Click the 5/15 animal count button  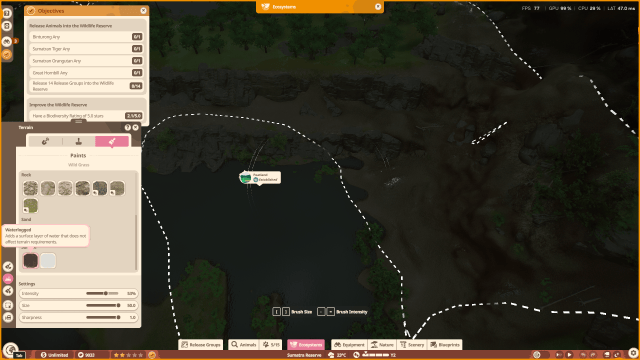(x=271, y=345)
